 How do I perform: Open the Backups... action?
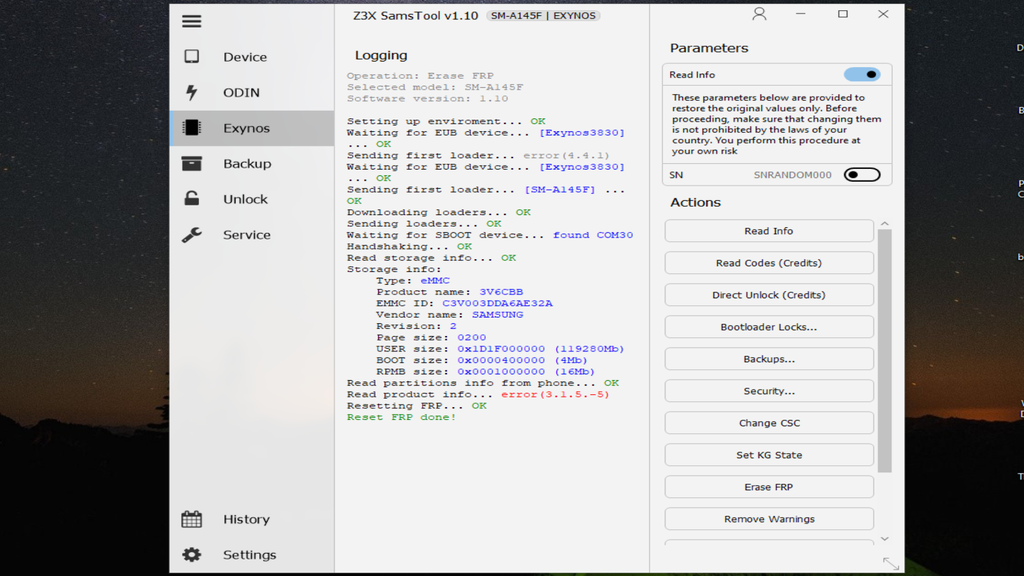769,359
